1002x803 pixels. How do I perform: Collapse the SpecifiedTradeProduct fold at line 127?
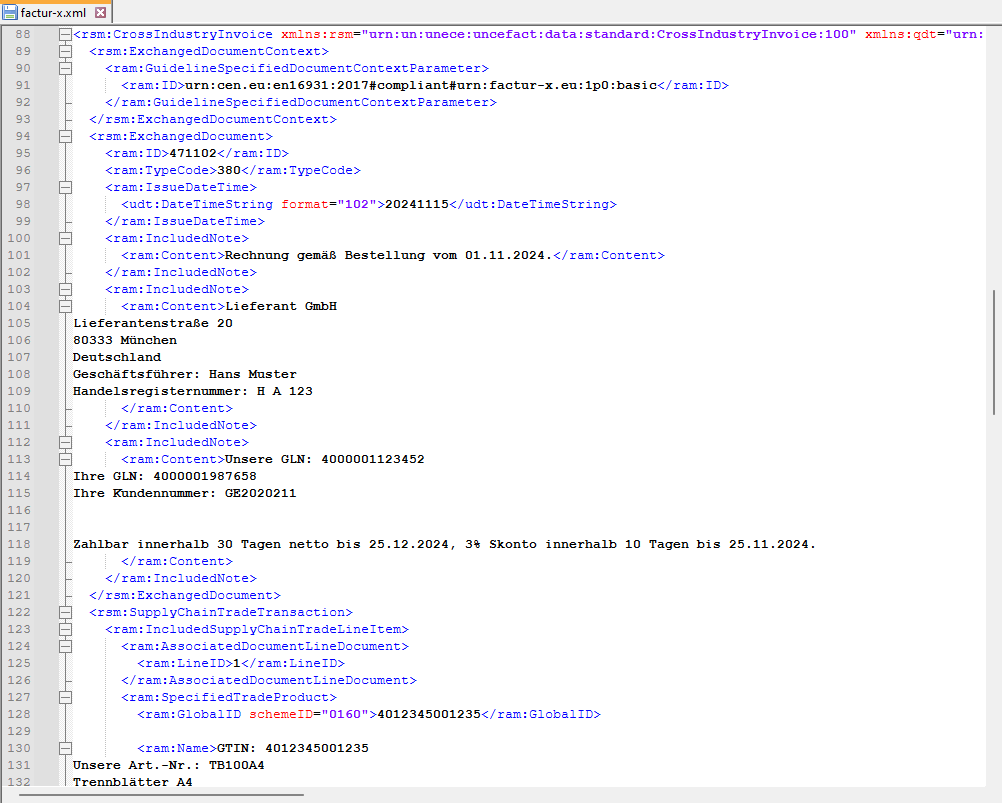[x=65, y=696]
